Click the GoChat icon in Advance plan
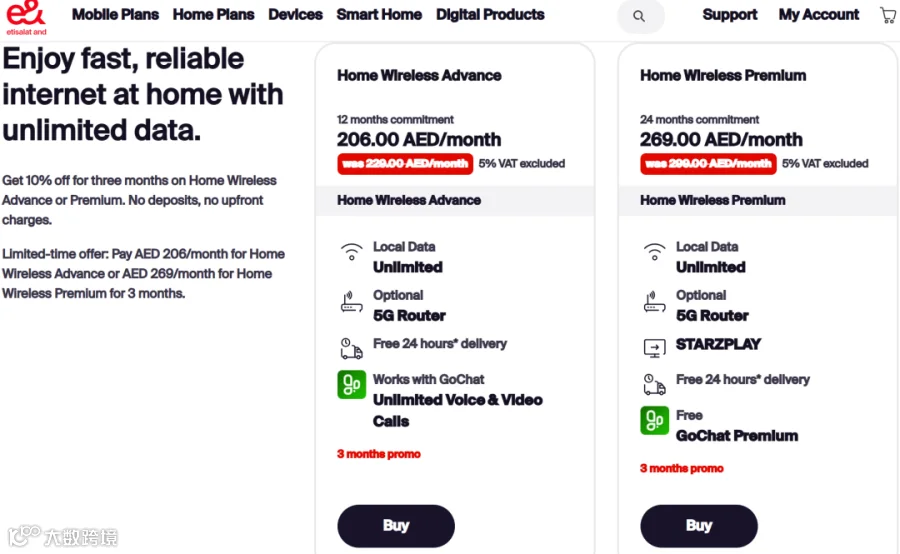The width and height of the screenshot is (900, 554). (x=351, y=385)
